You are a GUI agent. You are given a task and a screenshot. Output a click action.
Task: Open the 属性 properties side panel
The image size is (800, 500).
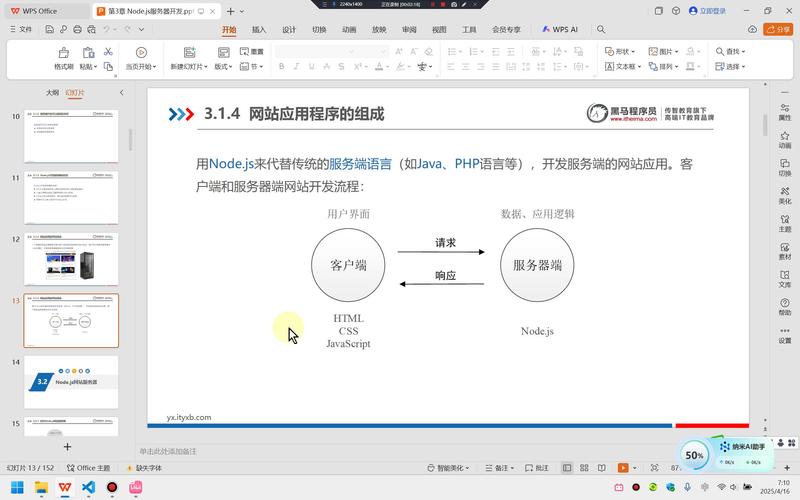coord(784,108)
